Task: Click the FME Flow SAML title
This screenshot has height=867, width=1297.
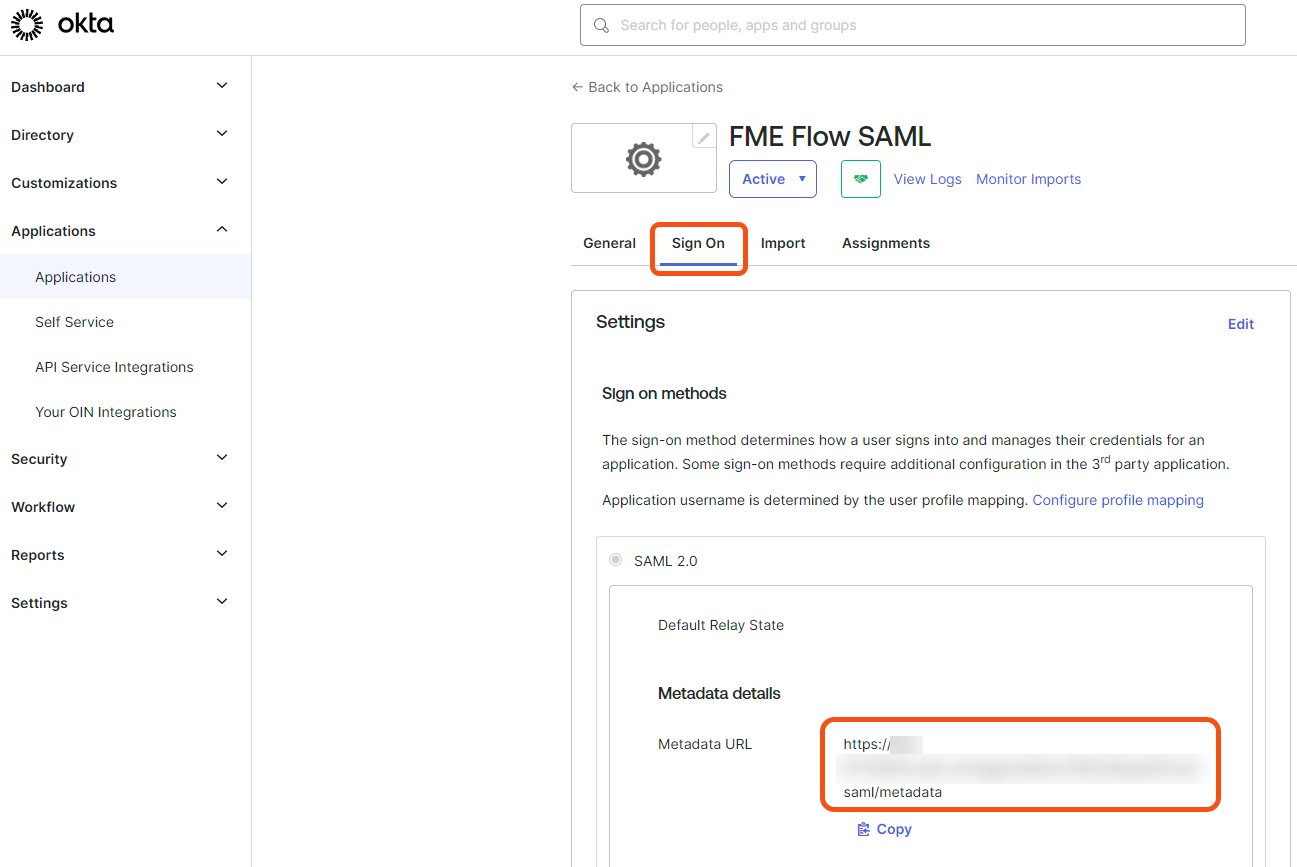Action: click(x=830, y=136)
